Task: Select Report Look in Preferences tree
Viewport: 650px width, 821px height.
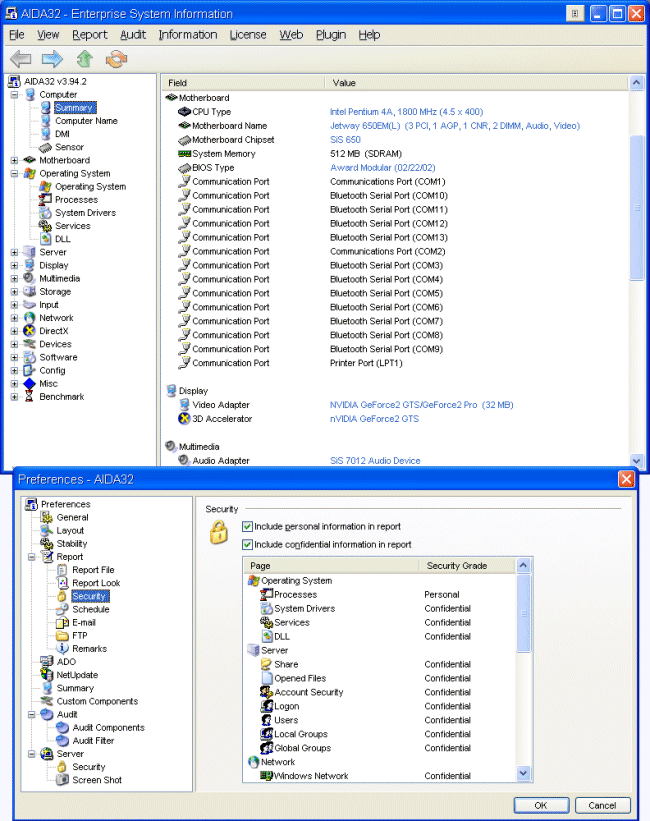Action: 96,583
